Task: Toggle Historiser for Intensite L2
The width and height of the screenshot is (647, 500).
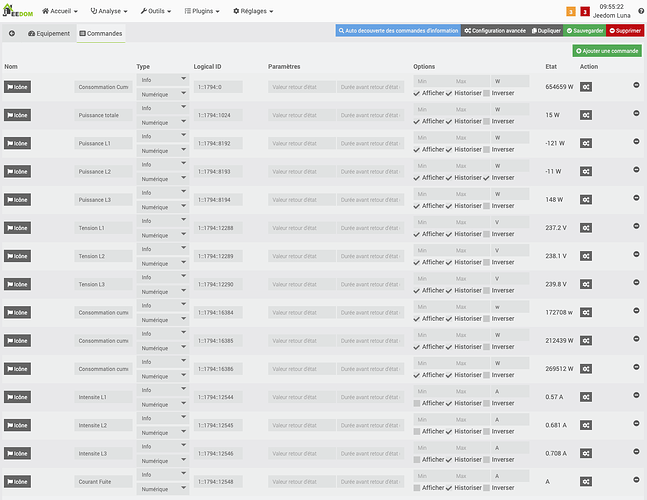Action: click(x=449, y=432)
